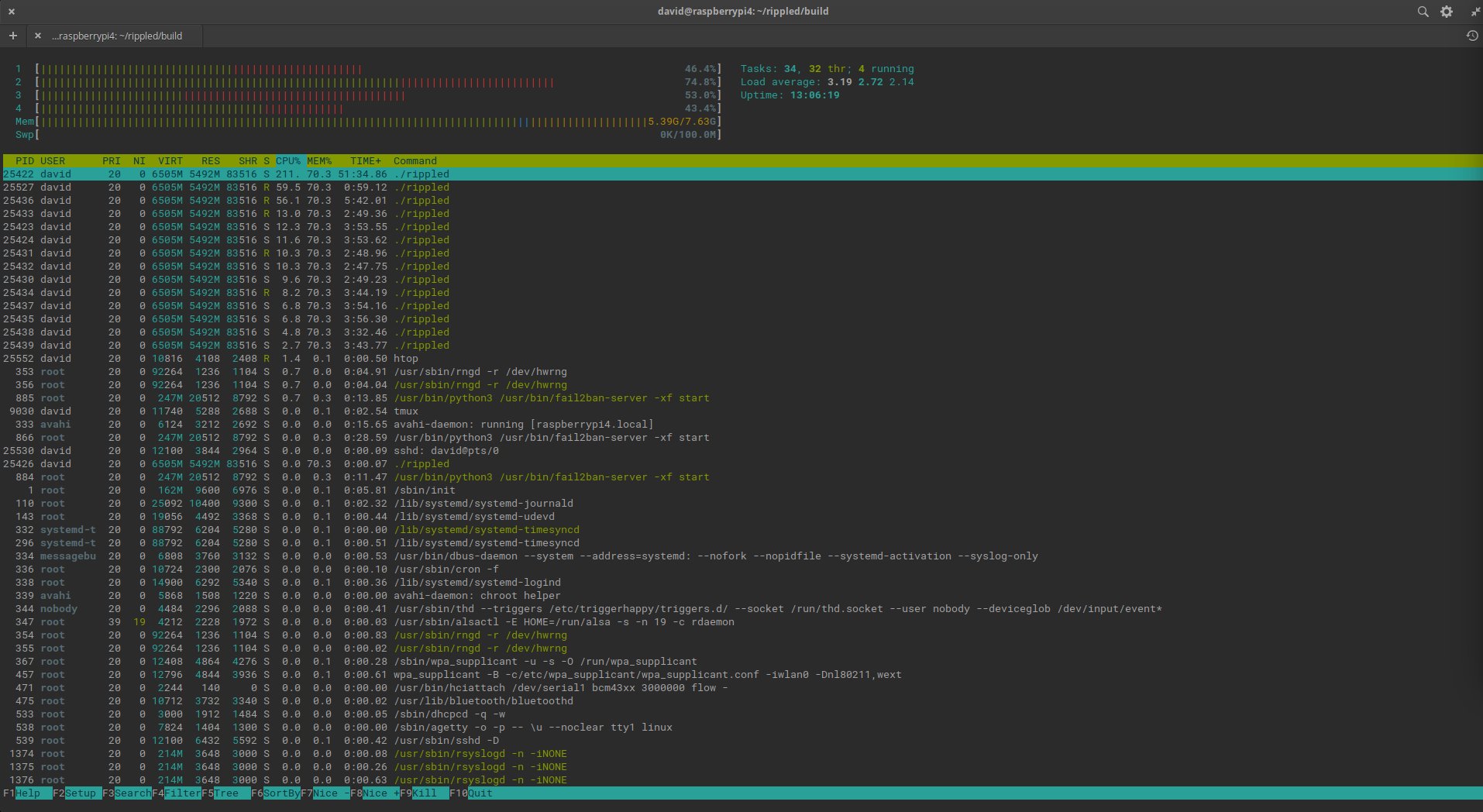Select the dhcpcd process row
Screen dimensions: 1483x812
coord(741,714)
